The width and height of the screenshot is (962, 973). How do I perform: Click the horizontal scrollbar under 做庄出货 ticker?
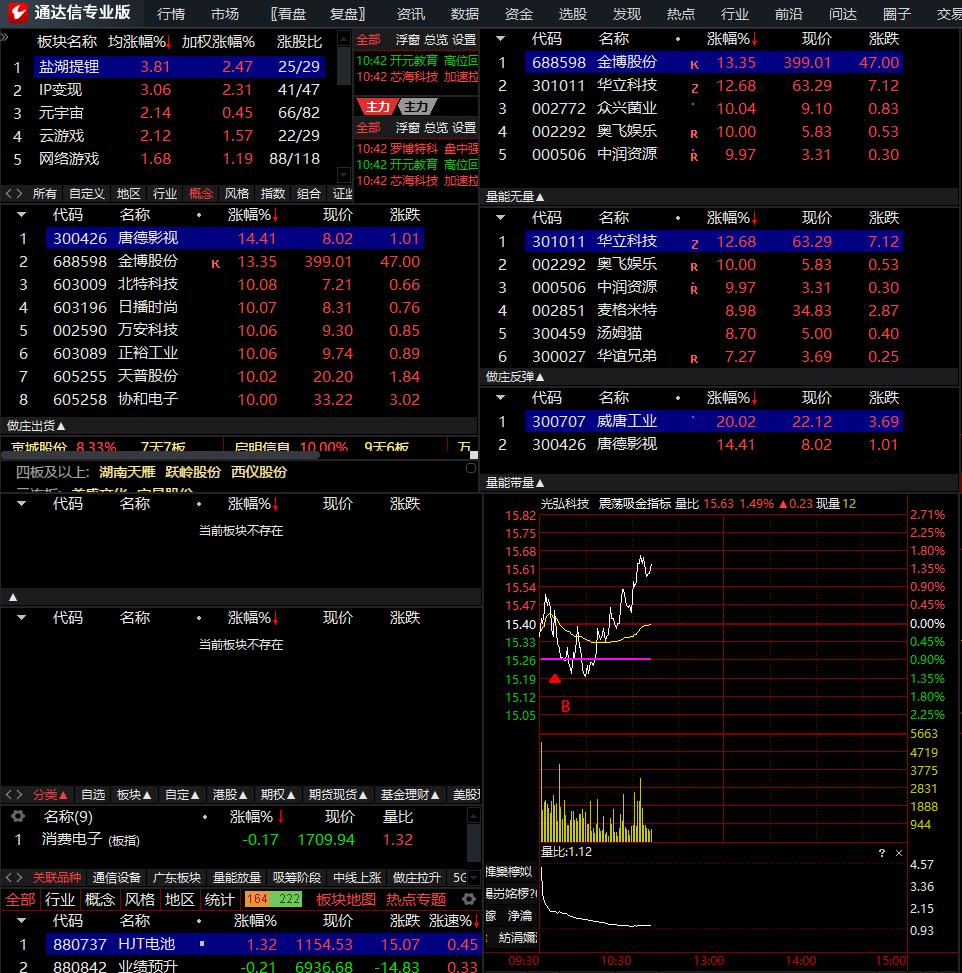pyautogui.click(x=161, y=455)
